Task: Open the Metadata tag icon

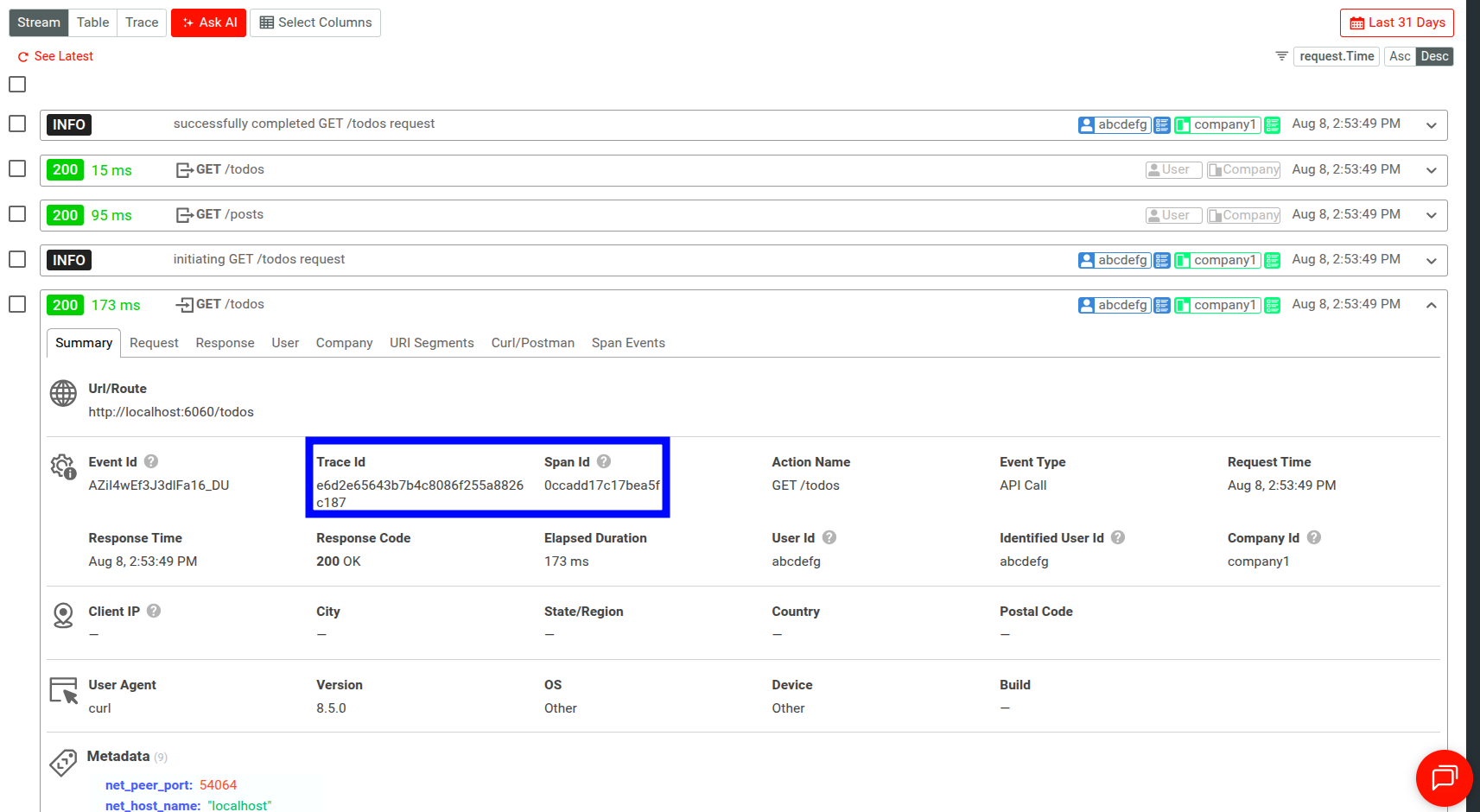Action: click(62, 761)
